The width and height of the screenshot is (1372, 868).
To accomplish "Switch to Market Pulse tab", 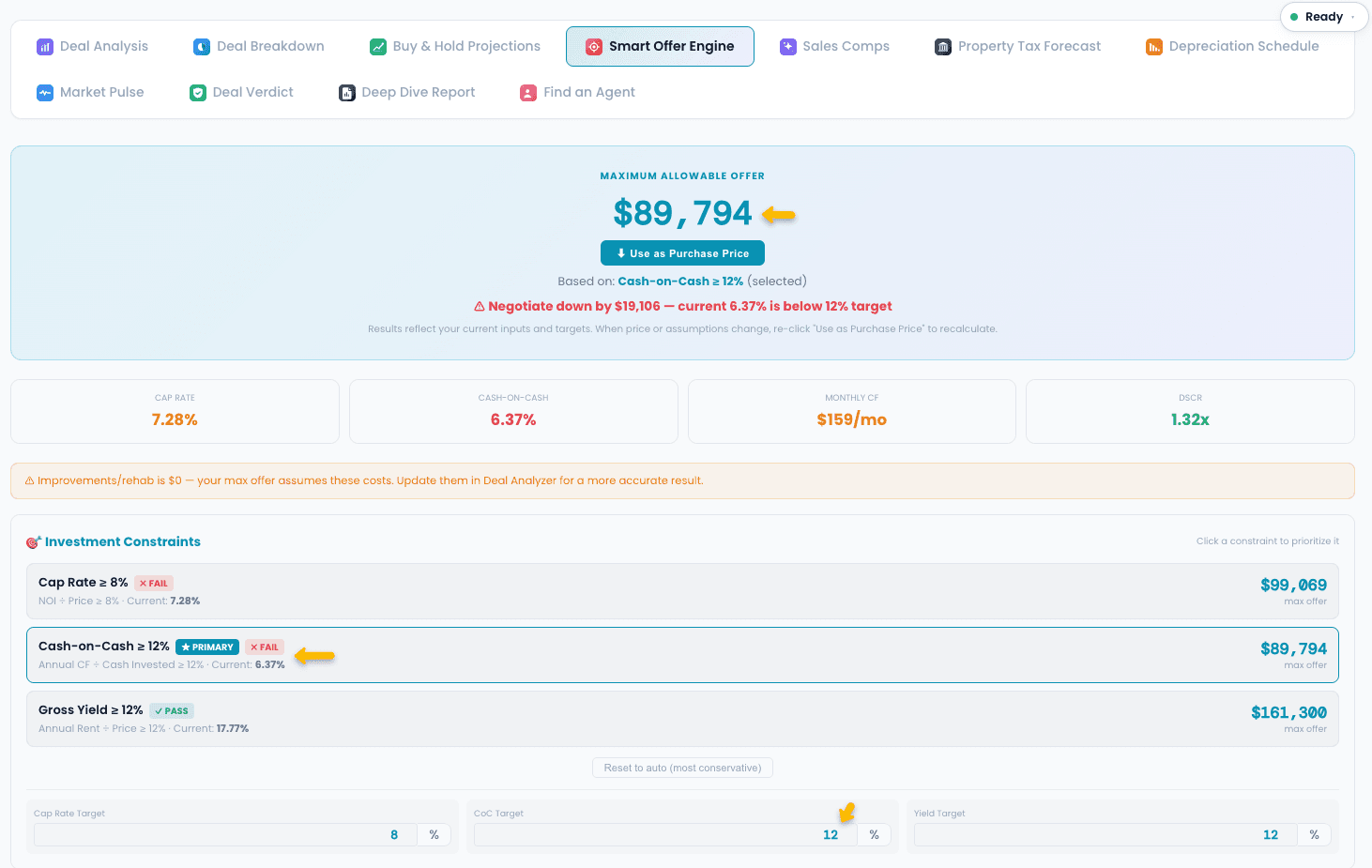I will click(x=91, y=92).
